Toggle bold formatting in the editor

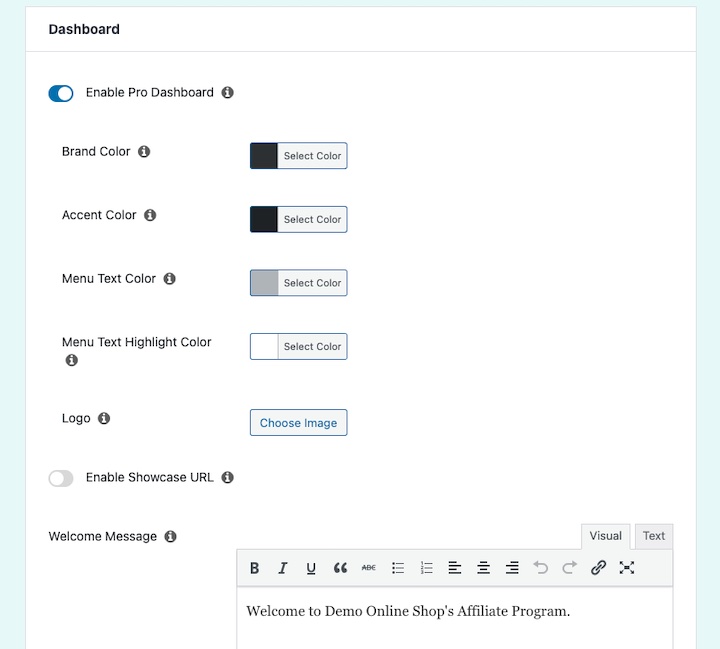[254, 568]
